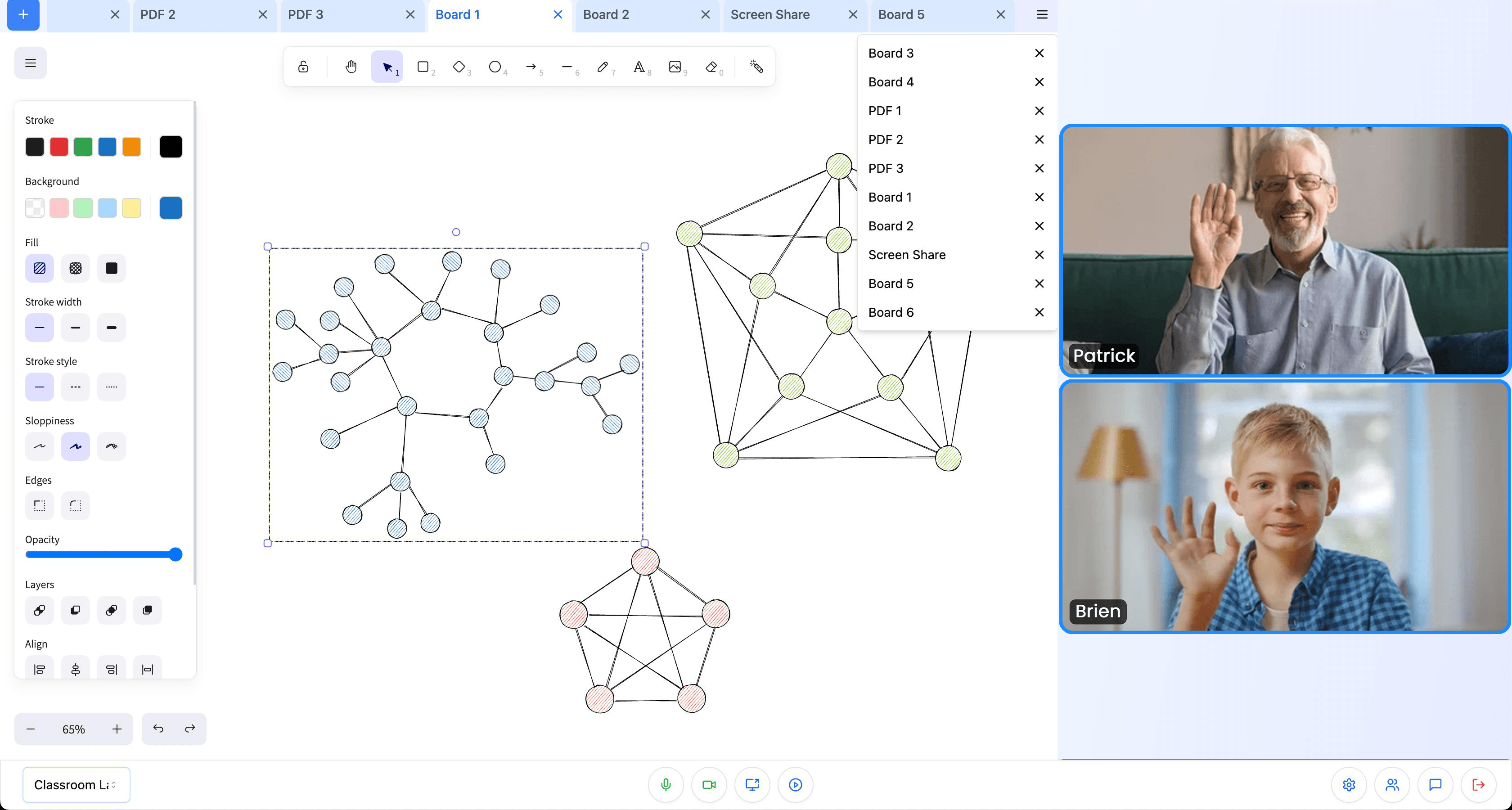Expand full tab overflow menu
The image size is (1512, 810).
(1041, 14)
